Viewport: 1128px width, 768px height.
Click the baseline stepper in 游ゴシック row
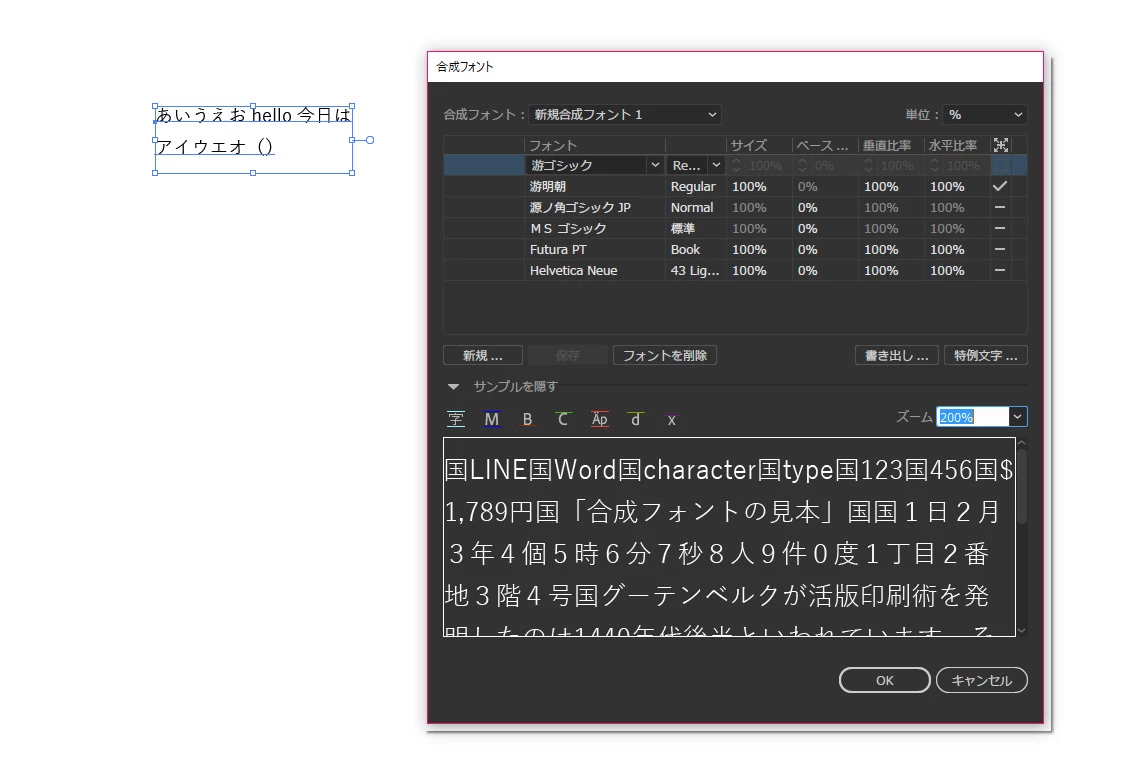803,165
